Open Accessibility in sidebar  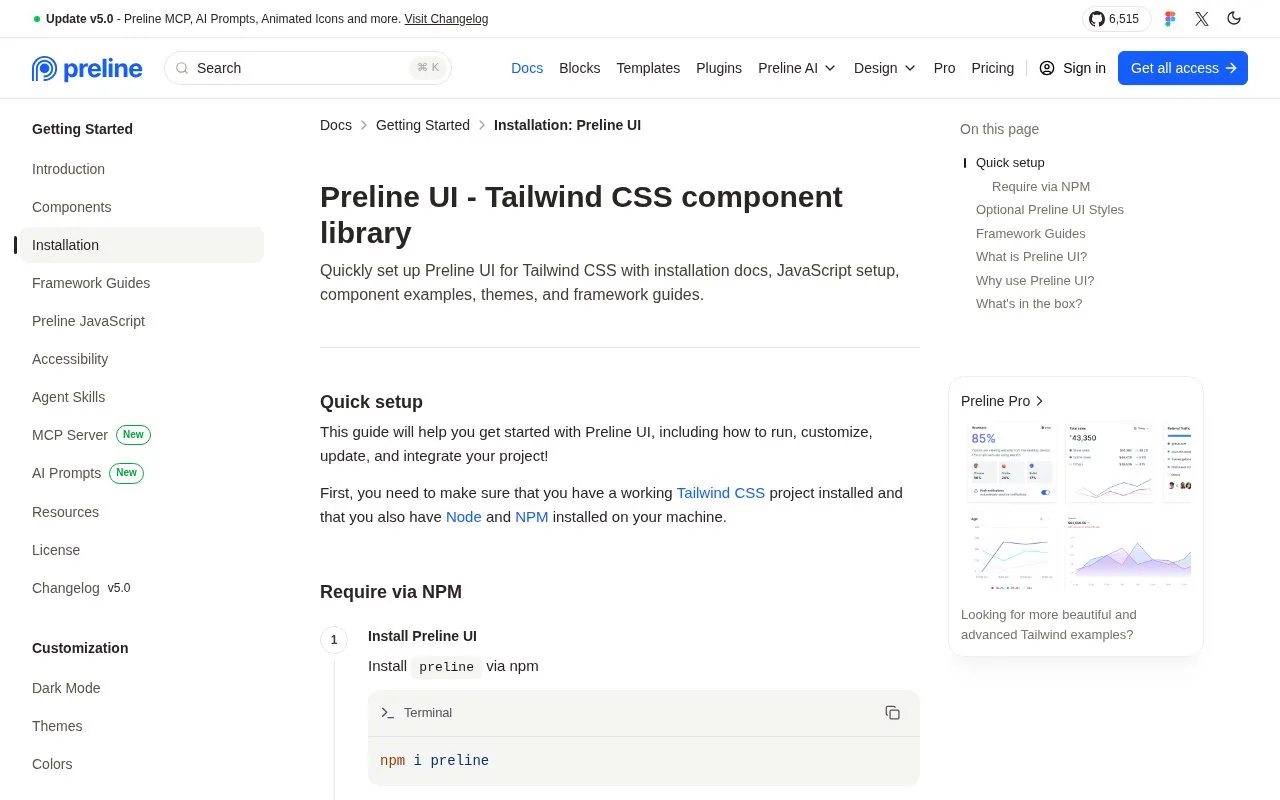(x=142, y=359)
